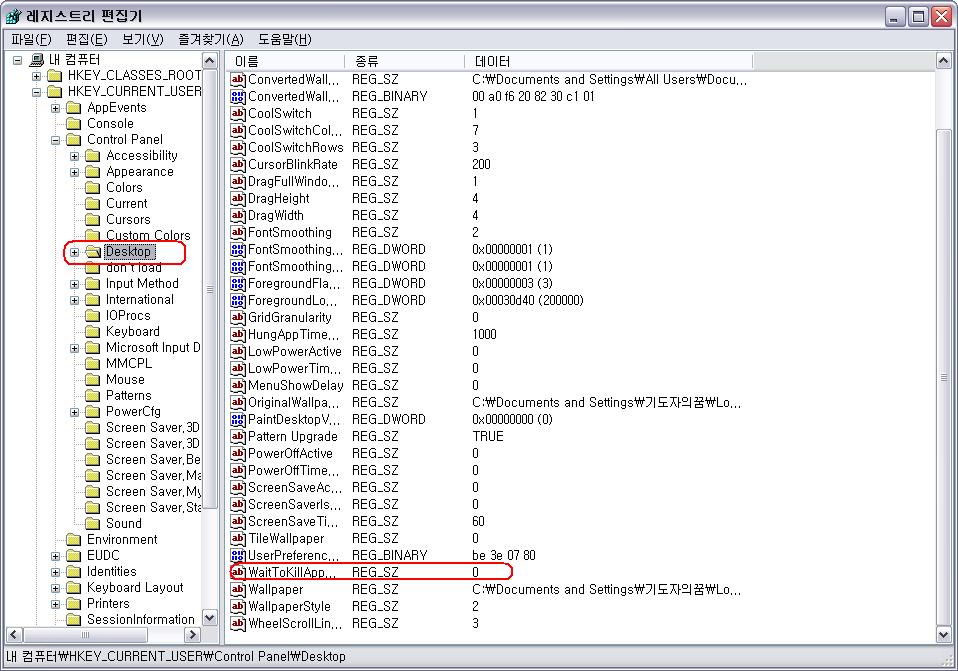Click the string icon of Wallpaper value
This screenshot has height=671, width=958.
[x=238, y=590]
